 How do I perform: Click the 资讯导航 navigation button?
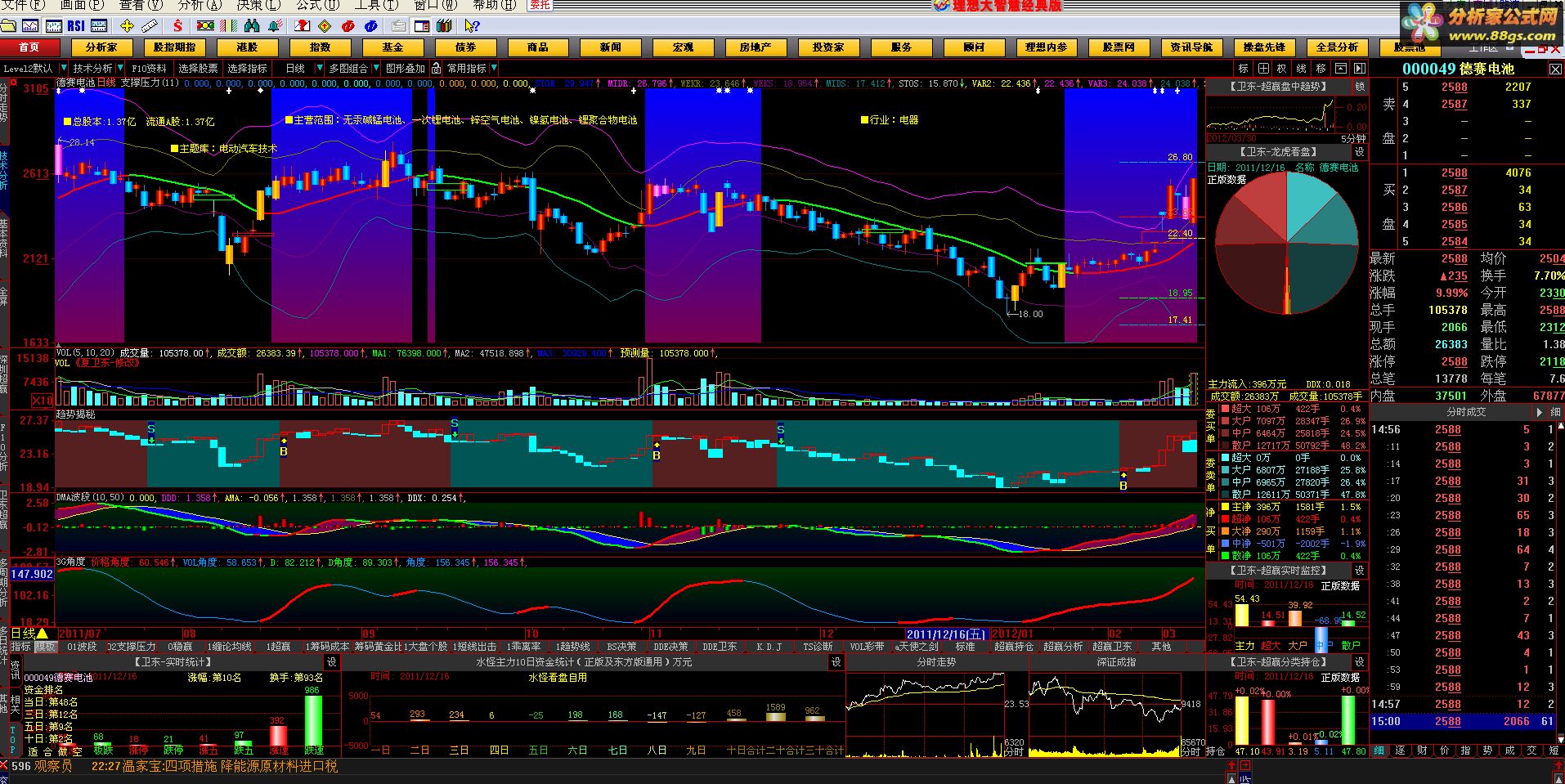(1191, 47)
